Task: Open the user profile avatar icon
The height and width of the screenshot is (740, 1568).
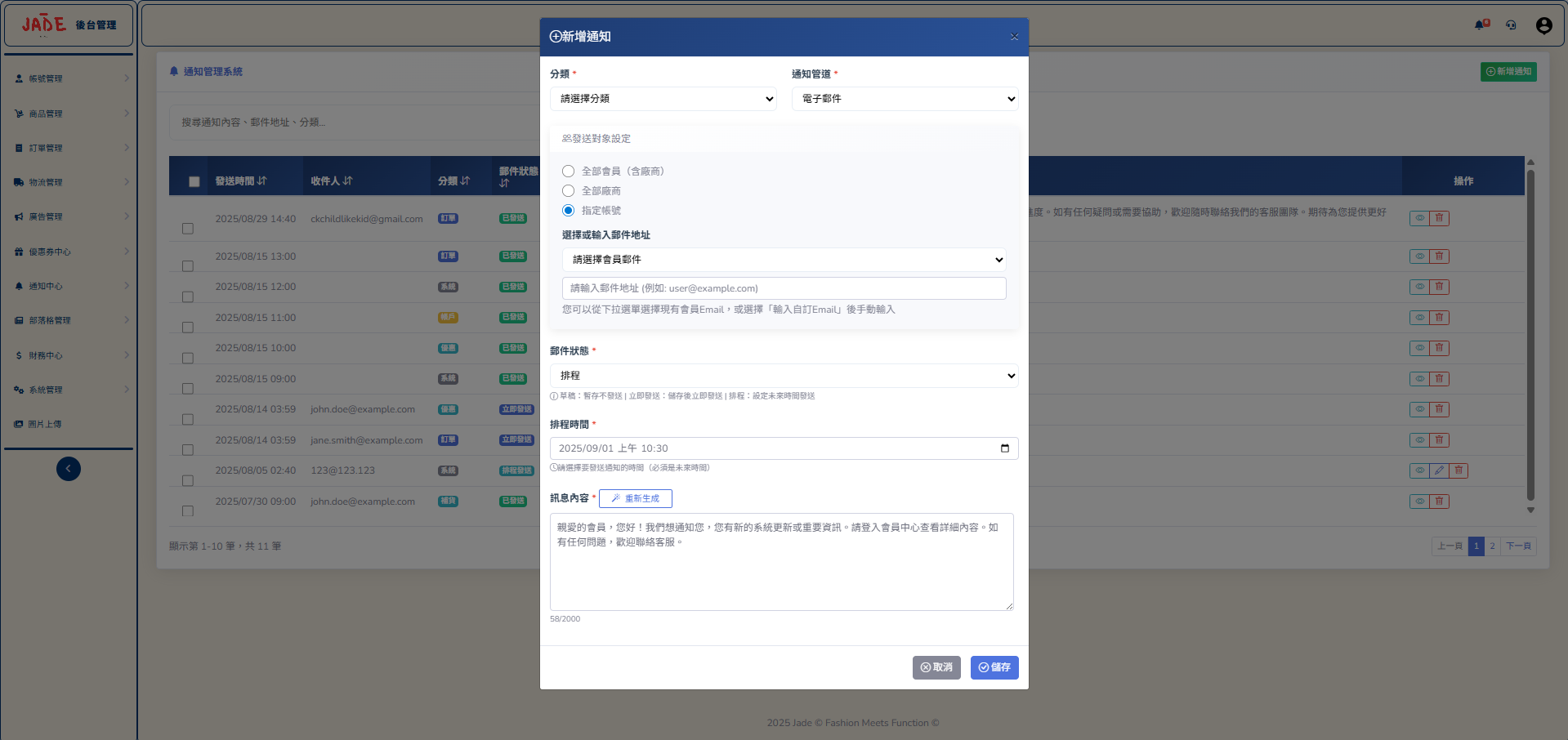Action: coord(1543,25)
